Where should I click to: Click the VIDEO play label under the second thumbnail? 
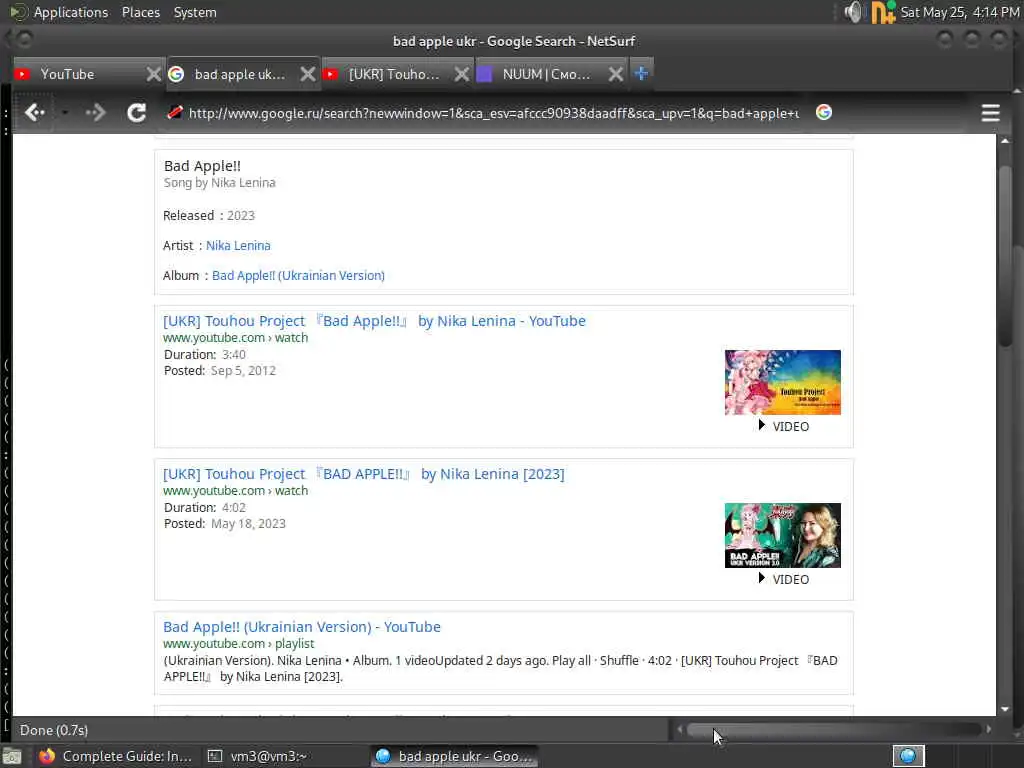click(784, 579)
